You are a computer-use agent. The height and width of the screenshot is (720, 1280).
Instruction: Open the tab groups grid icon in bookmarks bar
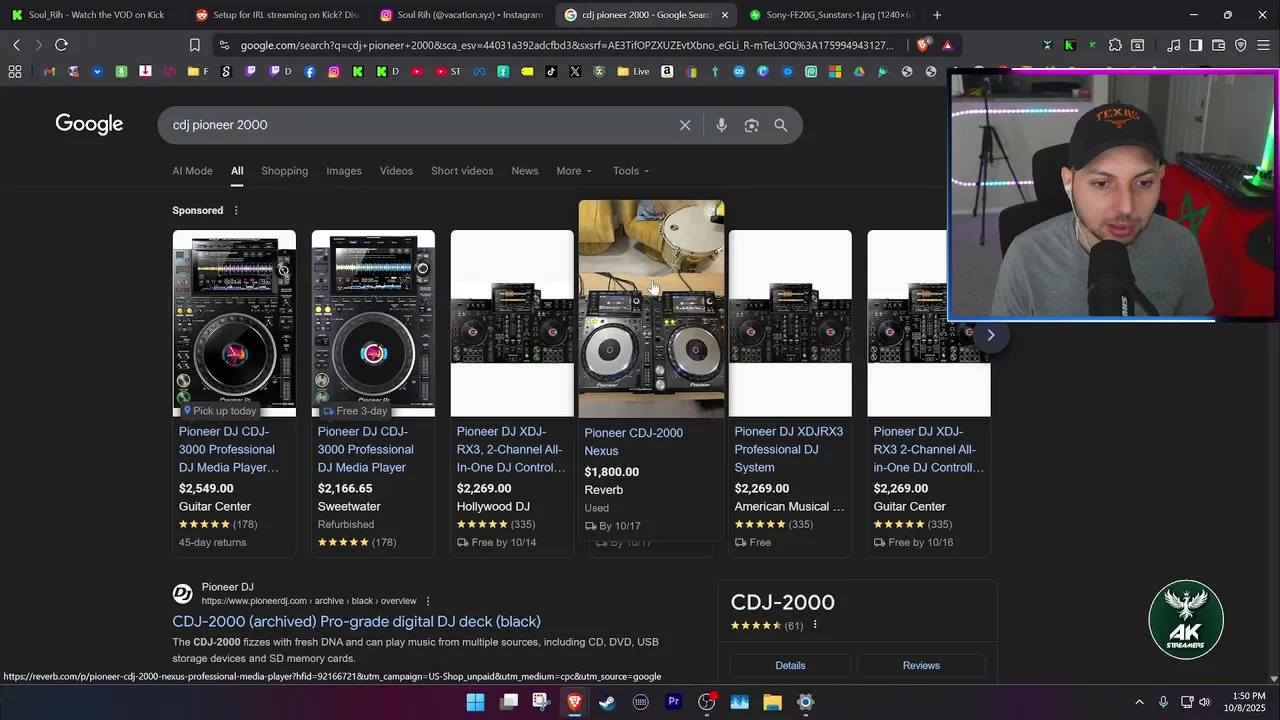tap(15, 71)
